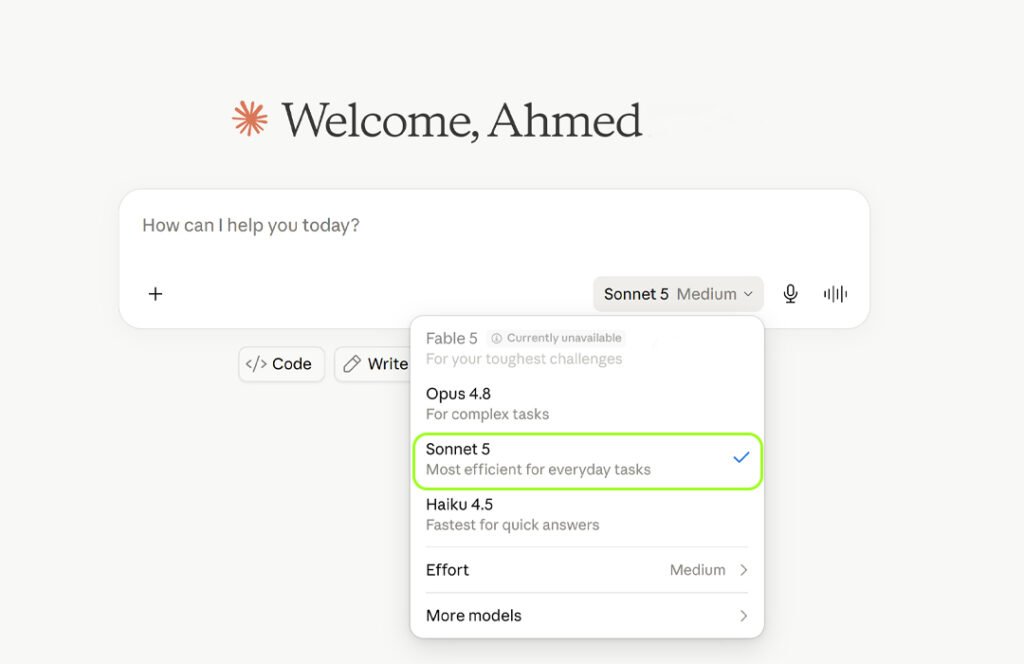Expand the Effort submenu chevron
Image resolution: width=1024 pixels, height=664 pixels.
click(744, 570)
